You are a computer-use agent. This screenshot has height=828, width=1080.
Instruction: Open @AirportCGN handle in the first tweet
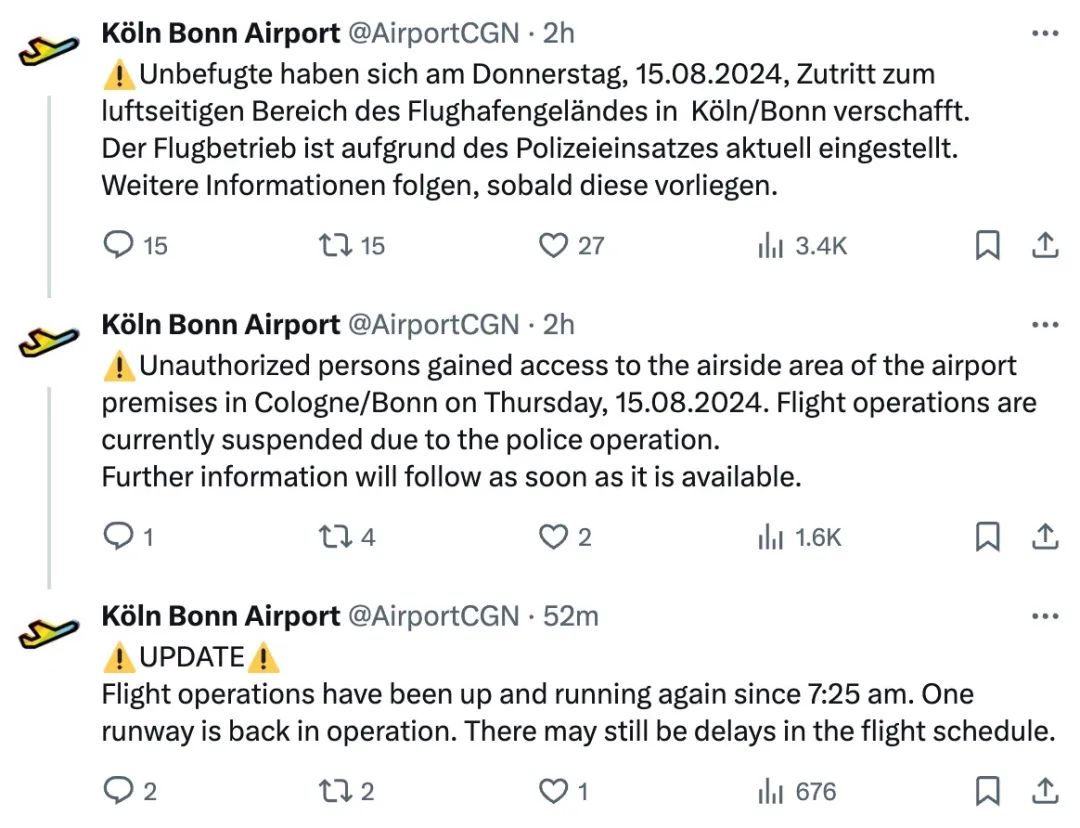(x=433, y=33)
